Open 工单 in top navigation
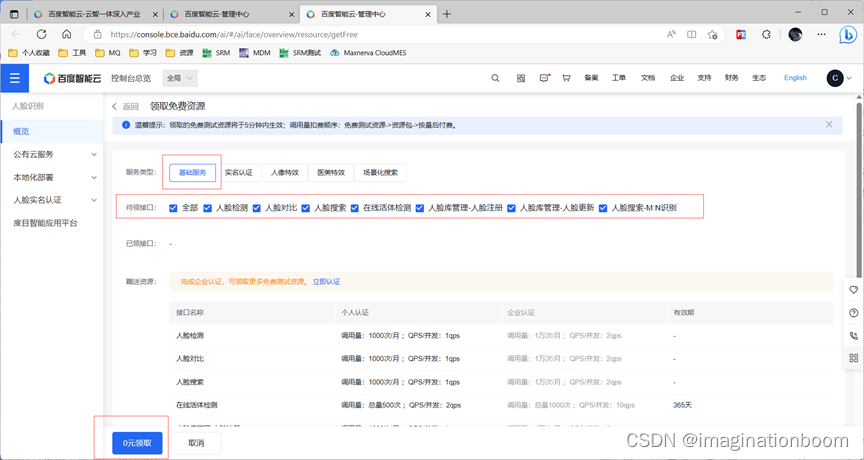This screenshot has height=460, width=864. 619,78
